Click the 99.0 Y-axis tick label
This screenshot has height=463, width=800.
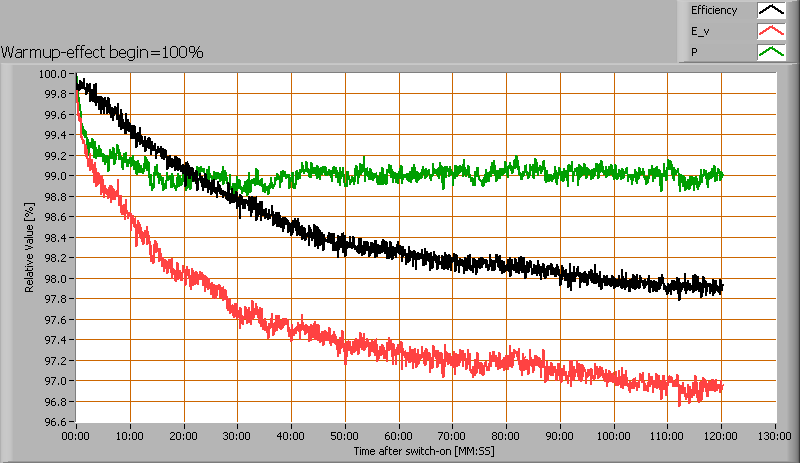click(54, 176)
